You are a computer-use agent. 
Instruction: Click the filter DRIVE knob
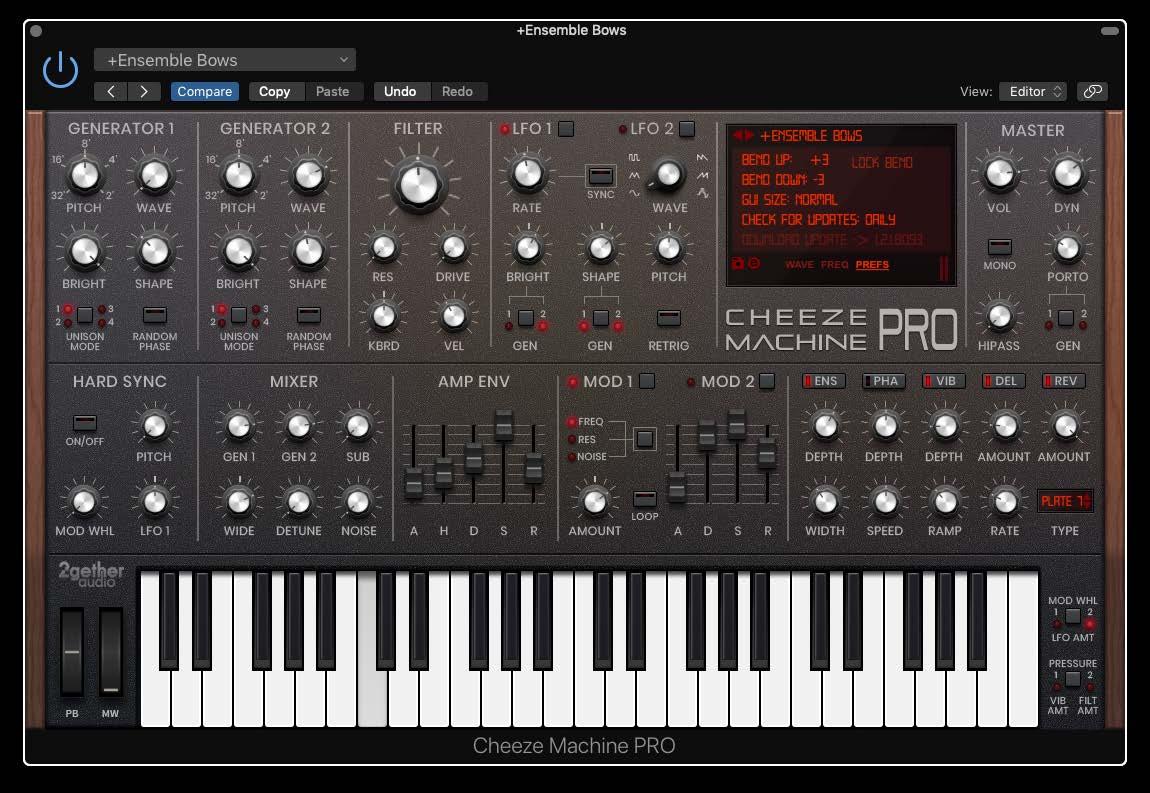pos(453,248)
